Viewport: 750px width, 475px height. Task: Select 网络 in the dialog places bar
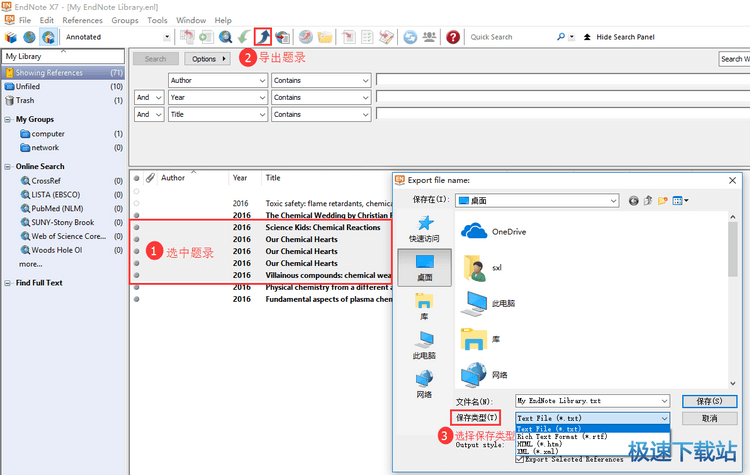click(x=424, y=384)
